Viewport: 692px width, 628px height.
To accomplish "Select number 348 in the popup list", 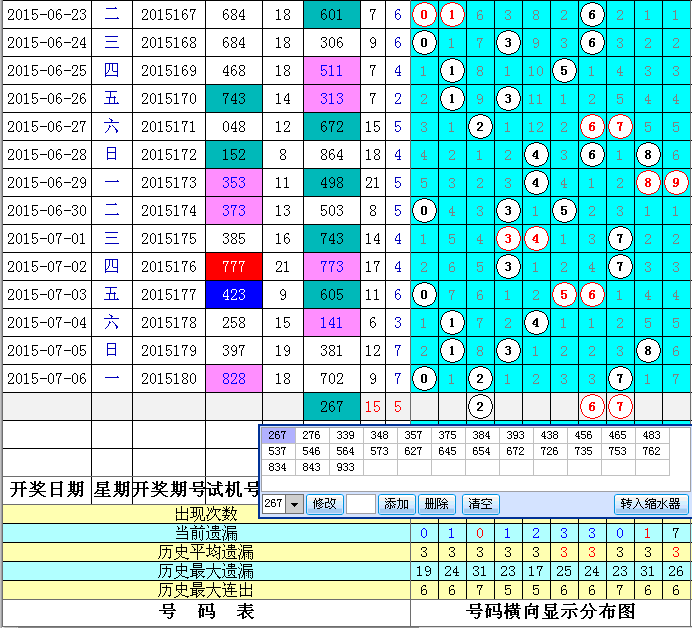I will click(x=380, y=435).
